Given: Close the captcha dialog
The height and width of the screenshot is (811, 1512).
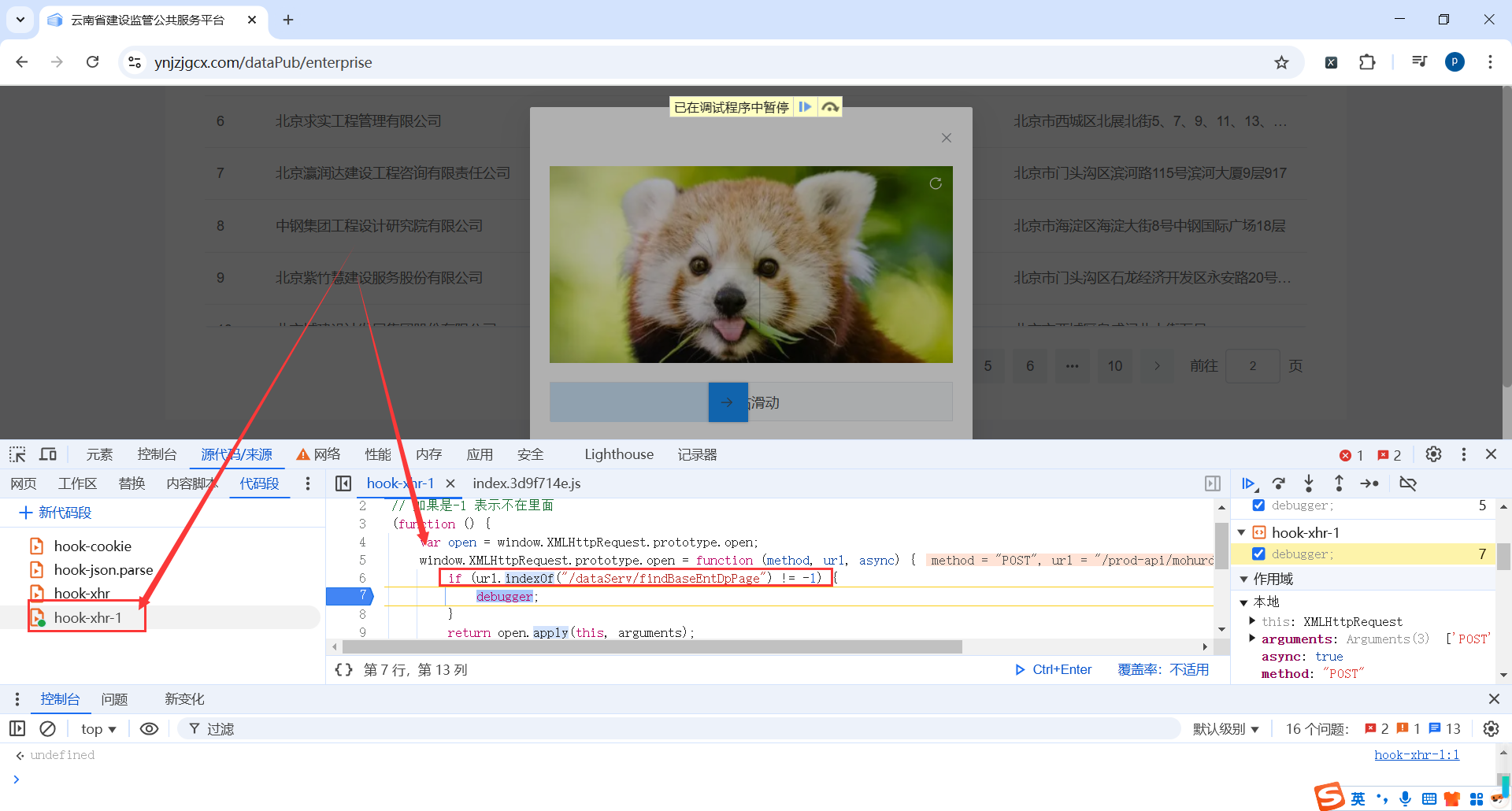Looking at the screenshot, I should coord(947,138).
